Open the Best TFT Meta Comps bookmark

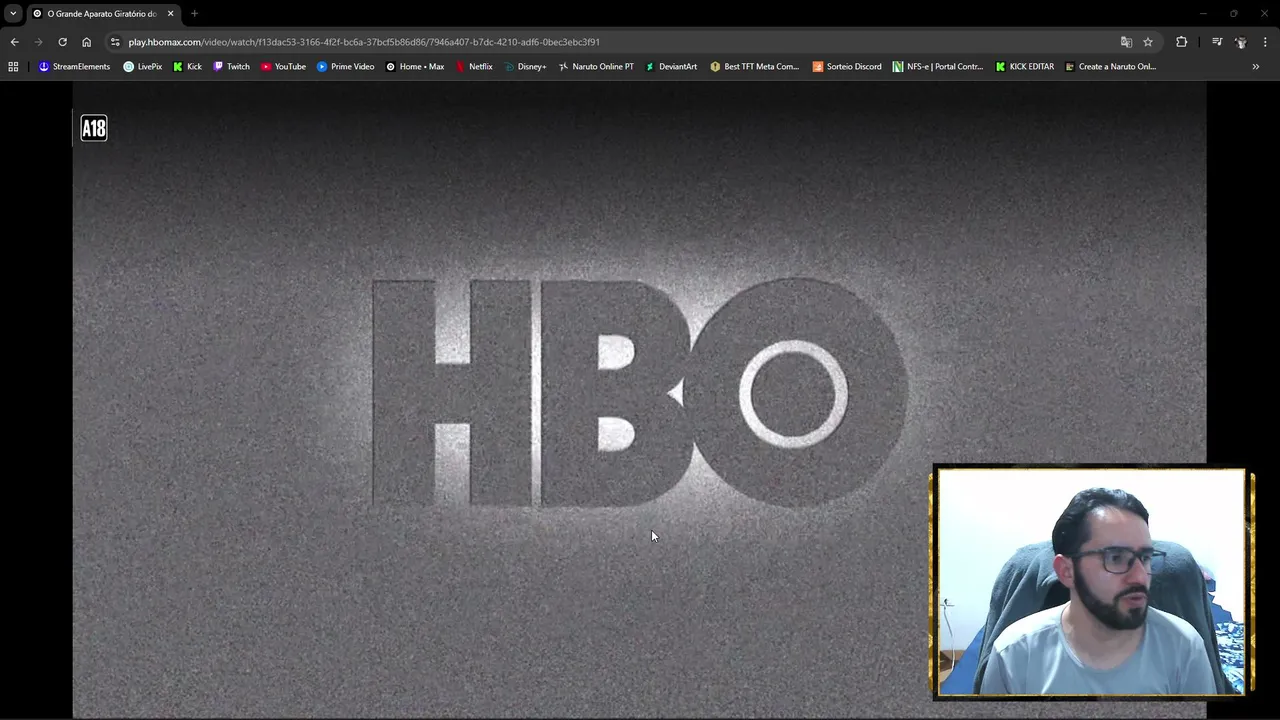coord(754,67)
